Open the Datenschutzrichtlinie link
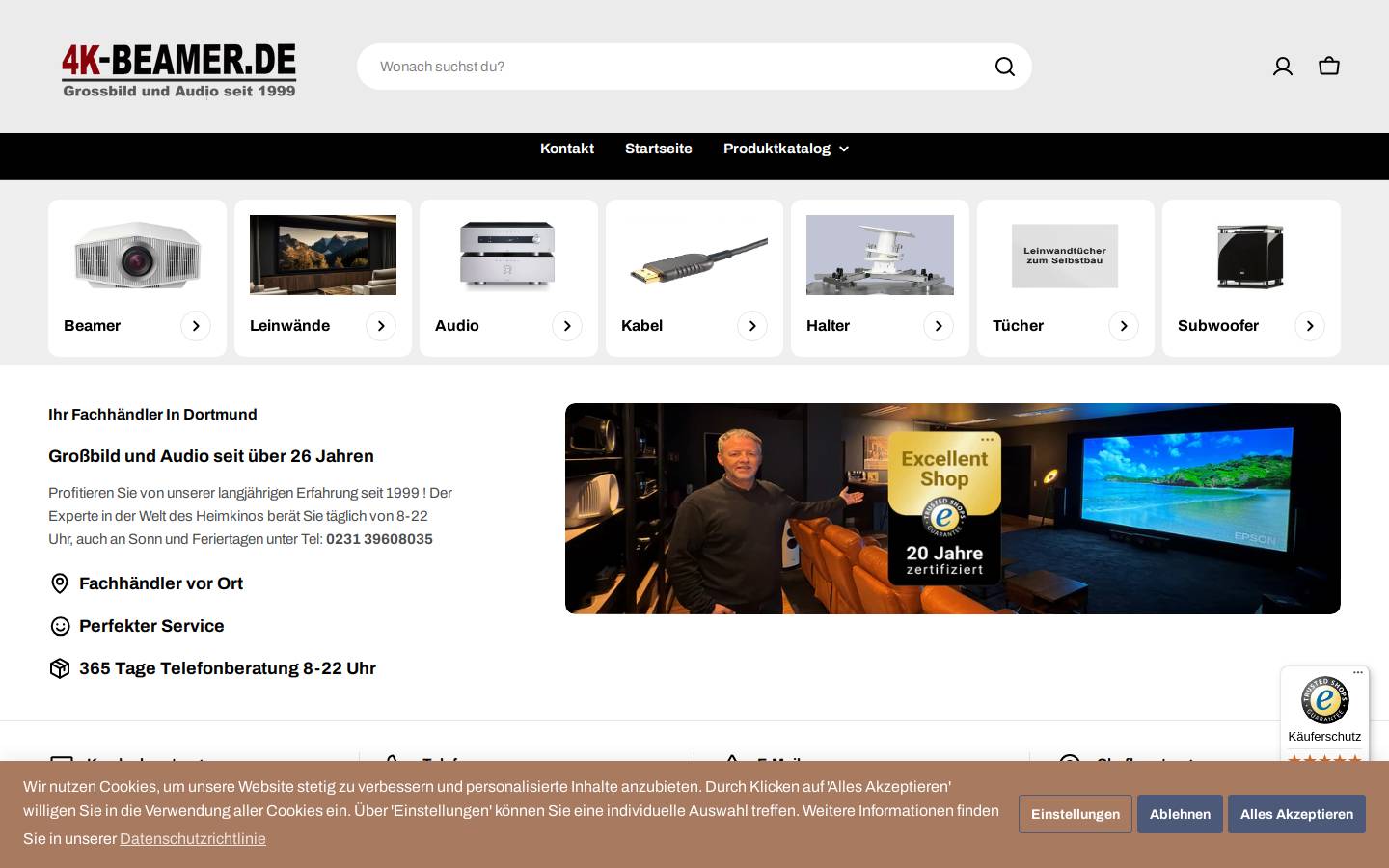The image size is (1389, 868). coord(193,839)
